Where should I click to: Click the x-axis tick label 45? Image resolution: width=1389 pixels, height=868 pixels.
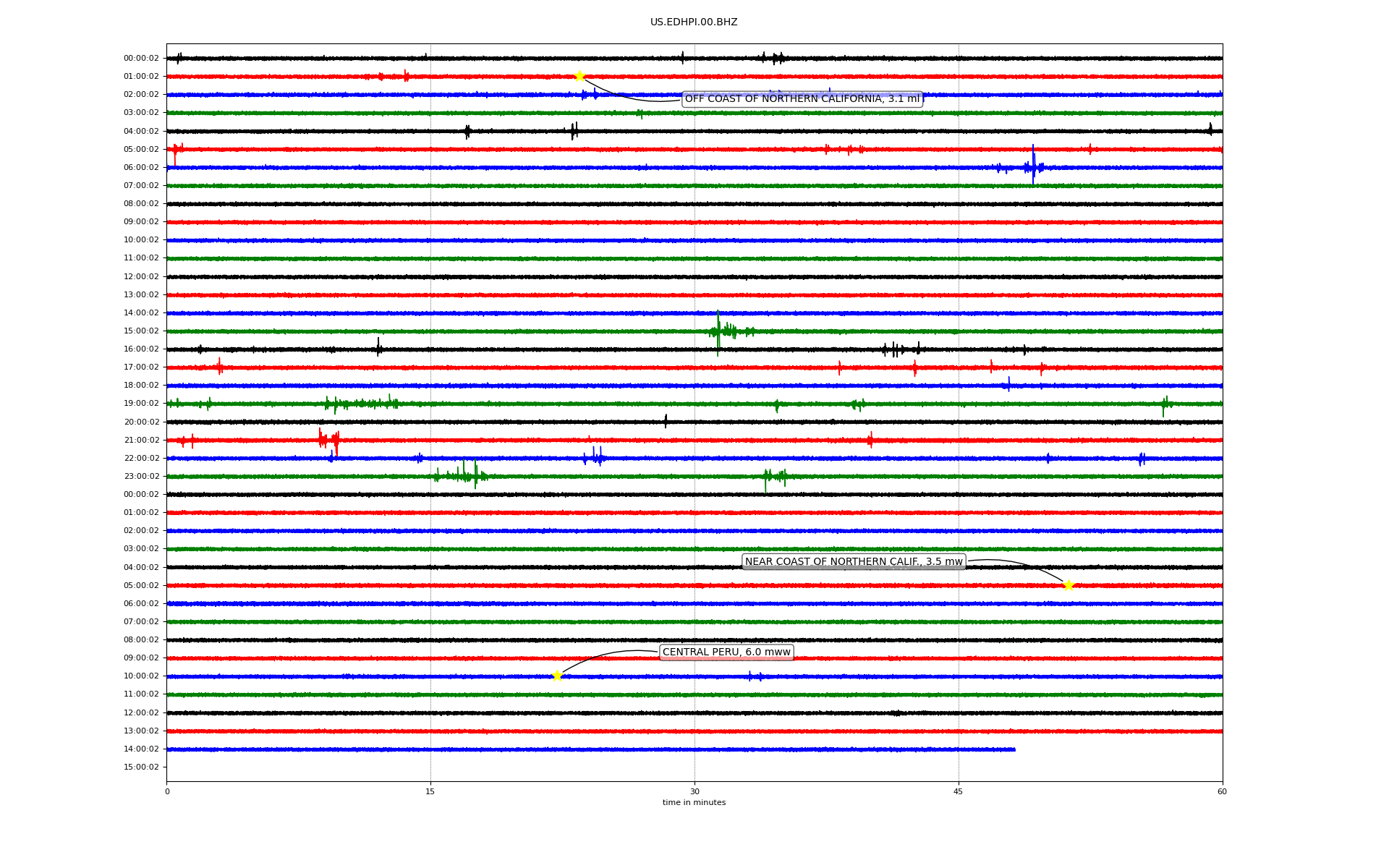(x=959, y=791)
